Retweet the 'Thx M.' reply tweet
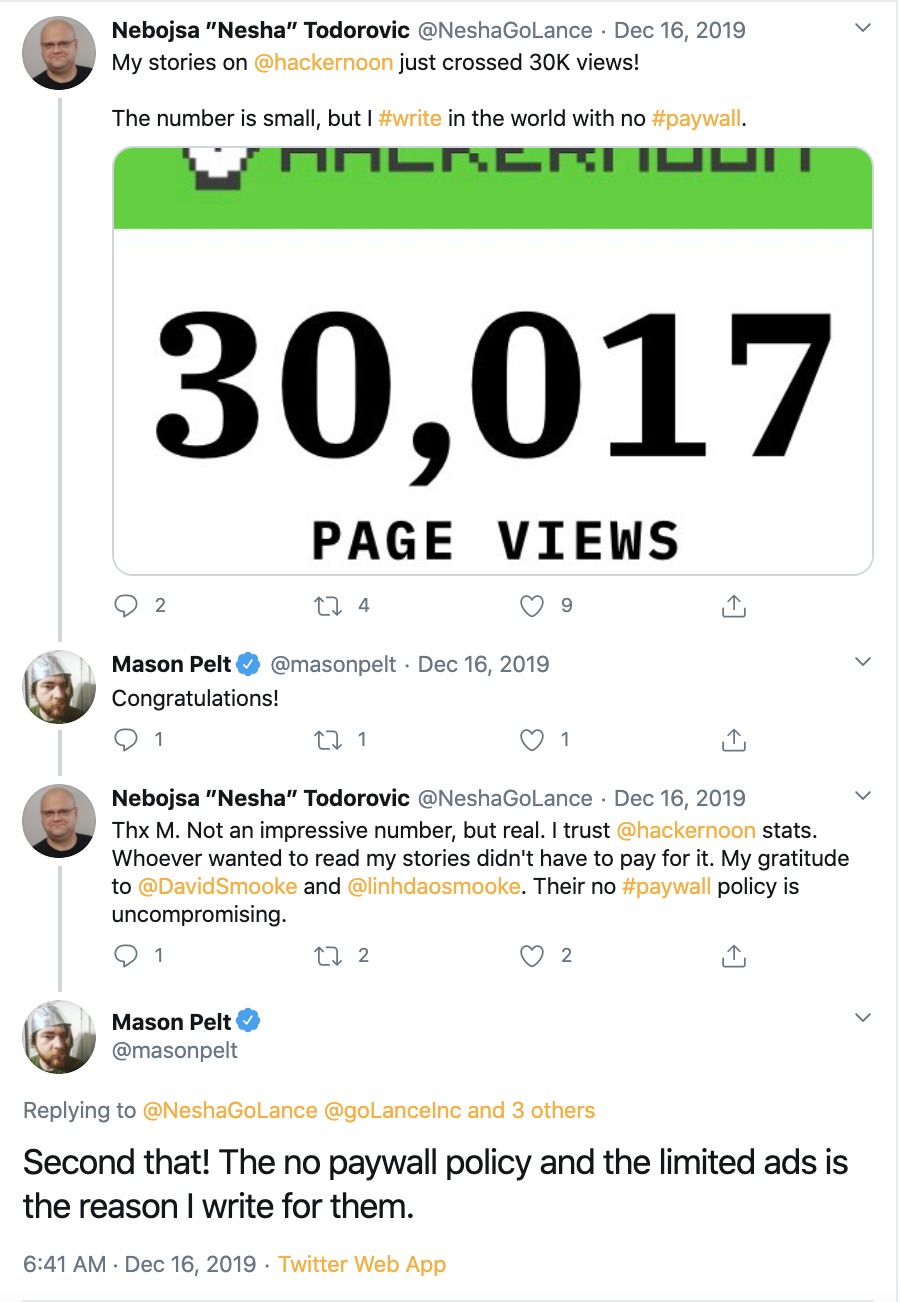Screen dimensions: 900x1302 328,956
